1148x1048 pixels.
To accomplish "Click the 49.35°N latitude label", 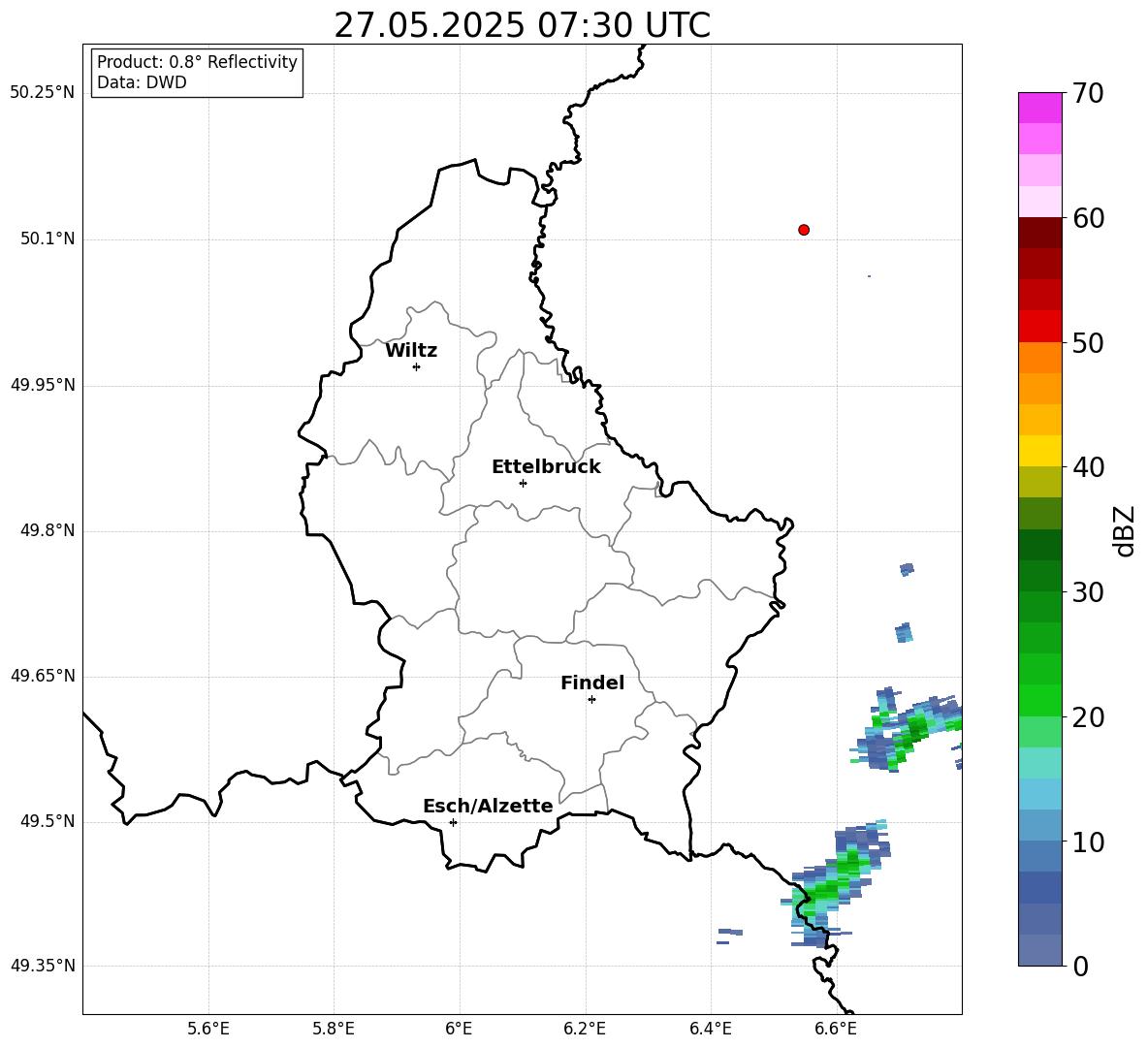I will (42, 966).
